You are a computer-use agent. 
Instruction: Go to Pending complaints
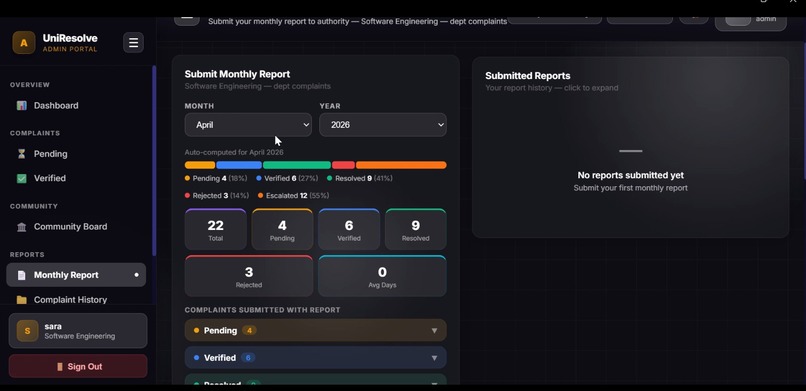76,154
